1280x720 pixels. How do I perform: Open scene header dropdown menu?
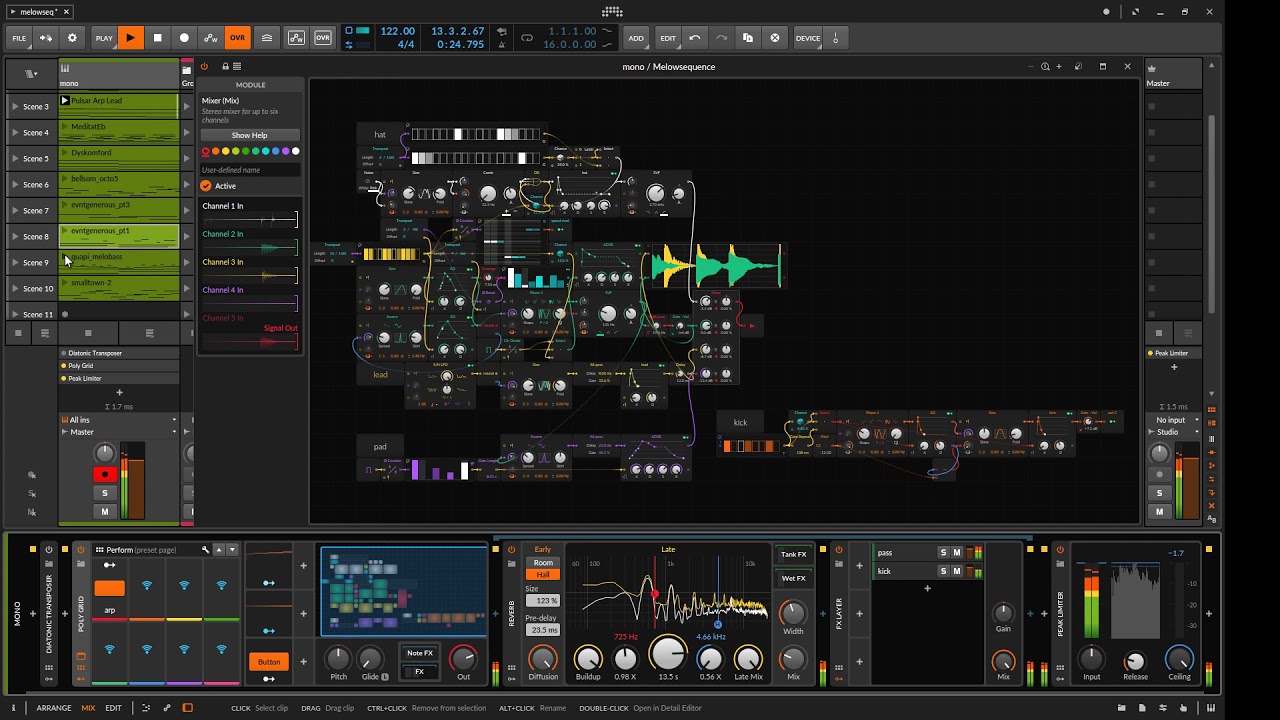point(31,74)
